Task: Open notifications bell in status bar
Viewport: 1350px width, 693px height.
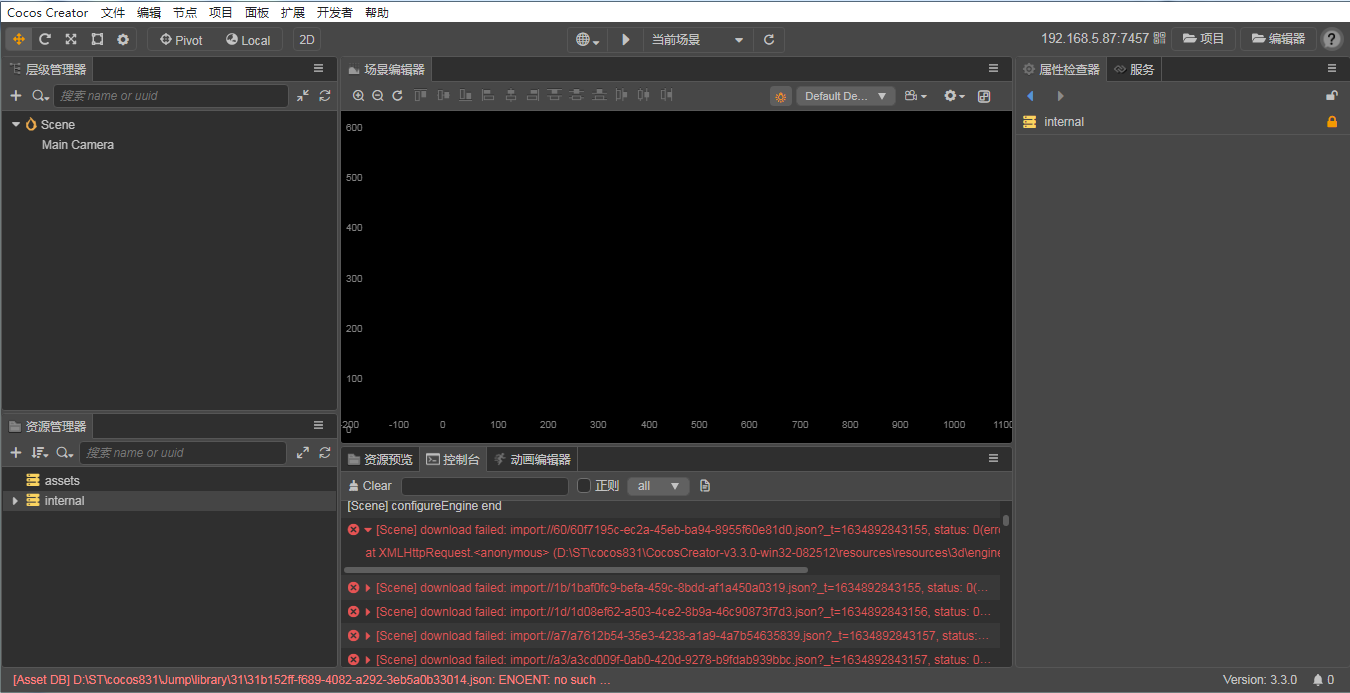Action: (x=1318, y=680)
